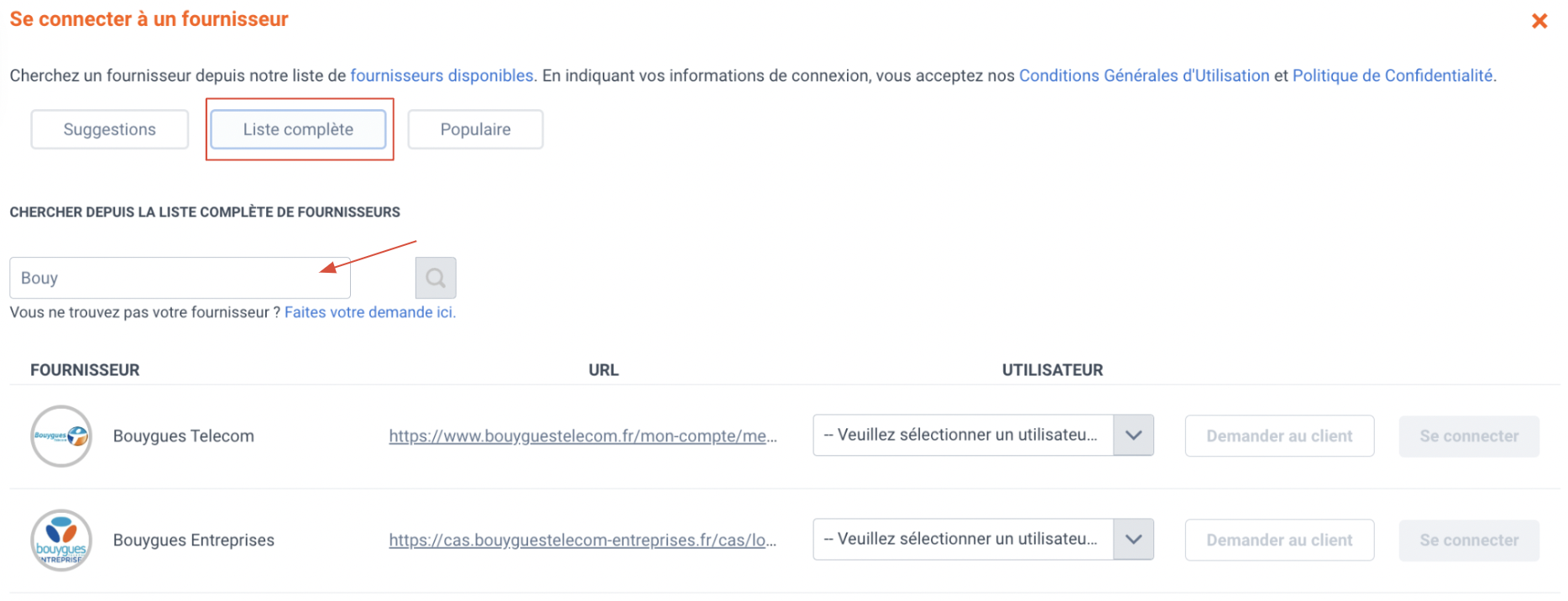Open Politique de Confidentialité link

(x=1393, y=76)
